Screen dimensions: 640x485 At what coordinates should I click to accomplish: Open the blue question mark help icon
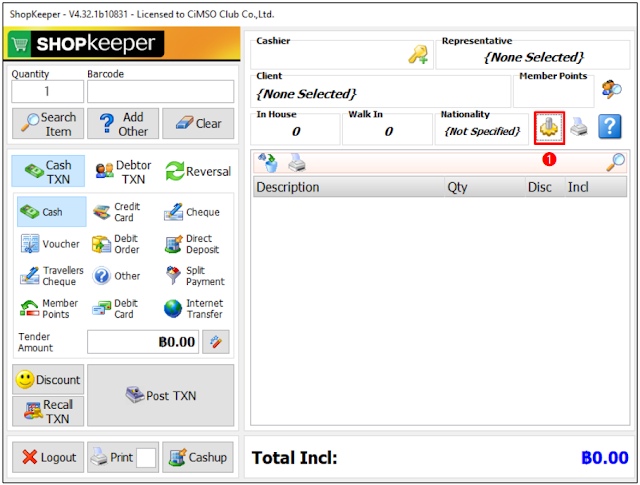click(610, 127)
